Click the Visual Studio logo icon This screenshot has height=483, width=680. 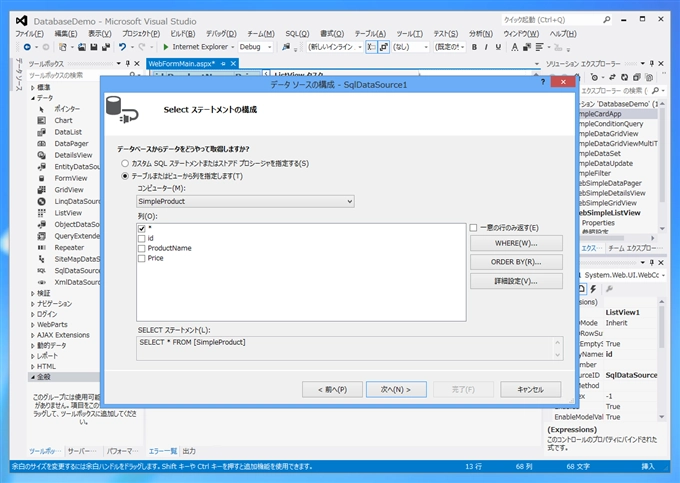click(x=22, y=21)
